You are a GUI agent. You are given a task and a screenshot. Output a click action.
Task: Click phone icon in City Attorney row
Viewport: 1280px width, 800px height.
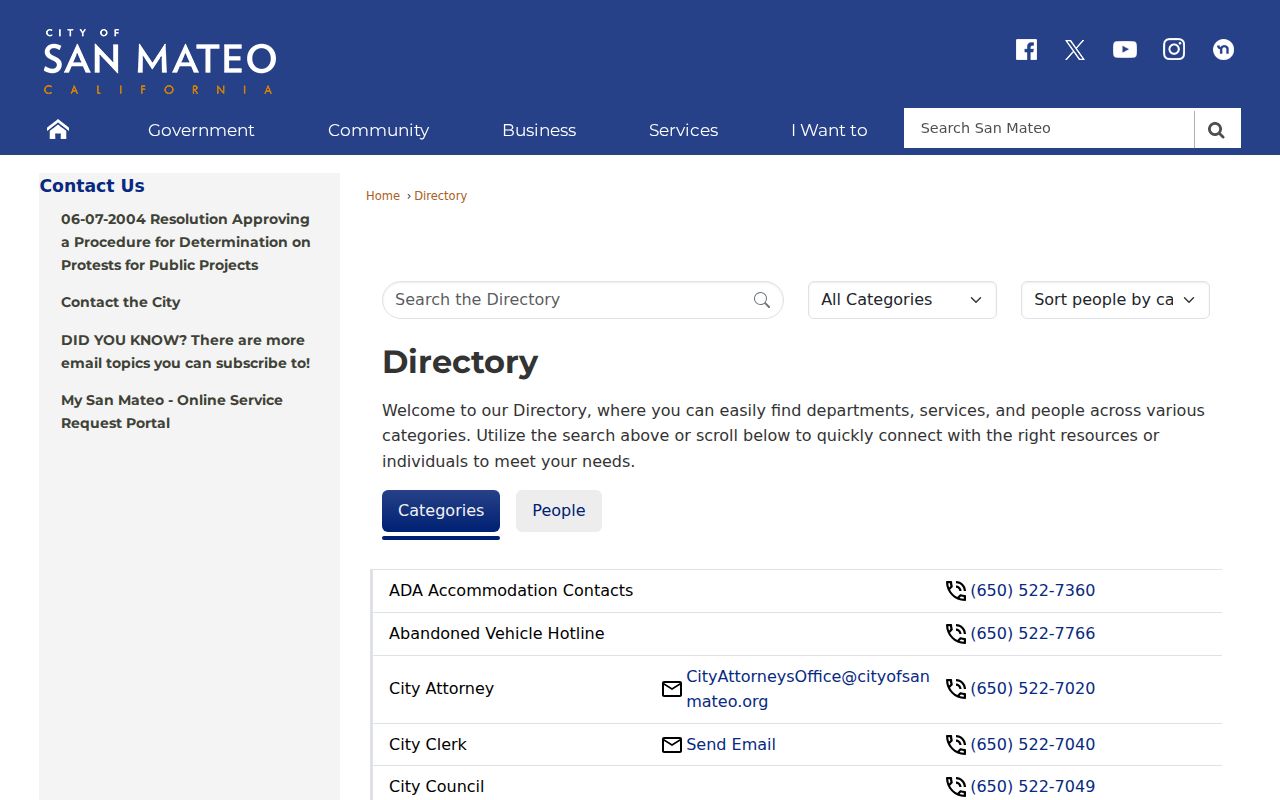pos(956,689)
